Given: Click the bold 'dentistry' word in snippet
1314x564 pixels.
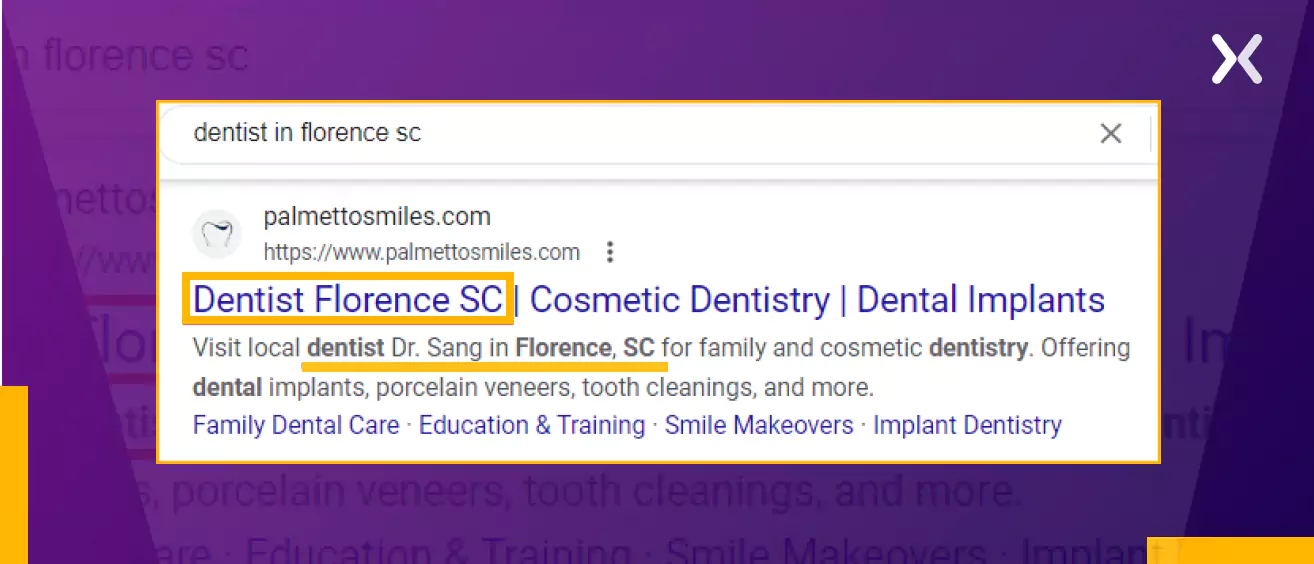Looking at the screenshot, I should pos(978,348).
